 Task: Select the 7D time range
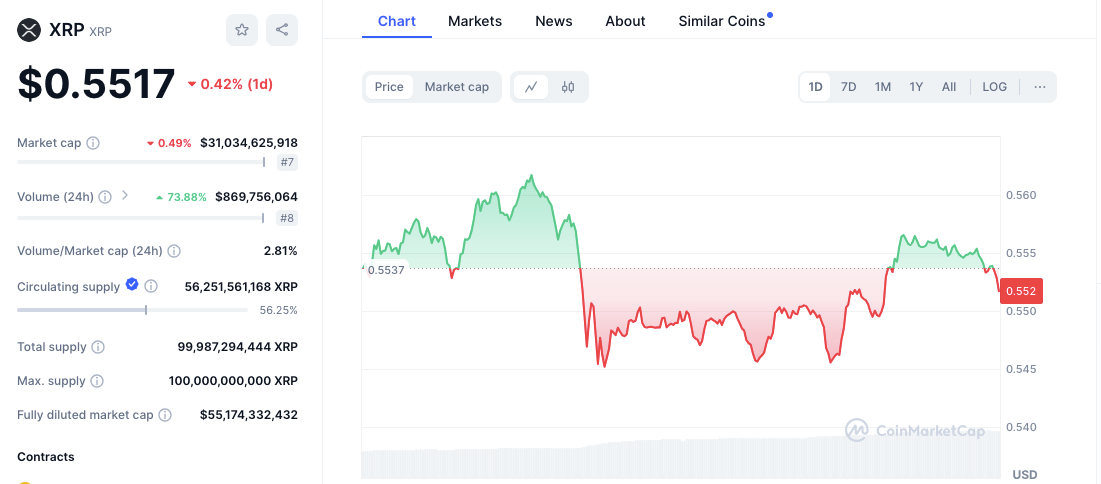(x=848, y=87)
